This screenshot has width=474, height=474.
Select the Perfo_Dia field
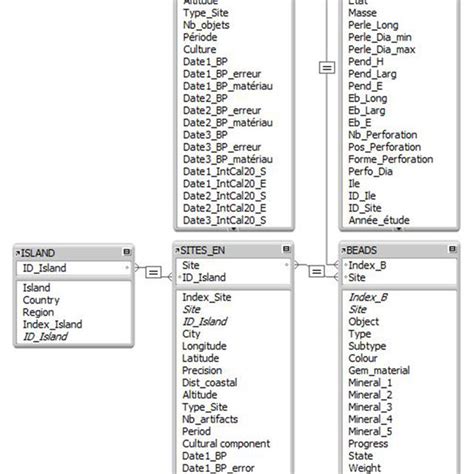point(370,171)
